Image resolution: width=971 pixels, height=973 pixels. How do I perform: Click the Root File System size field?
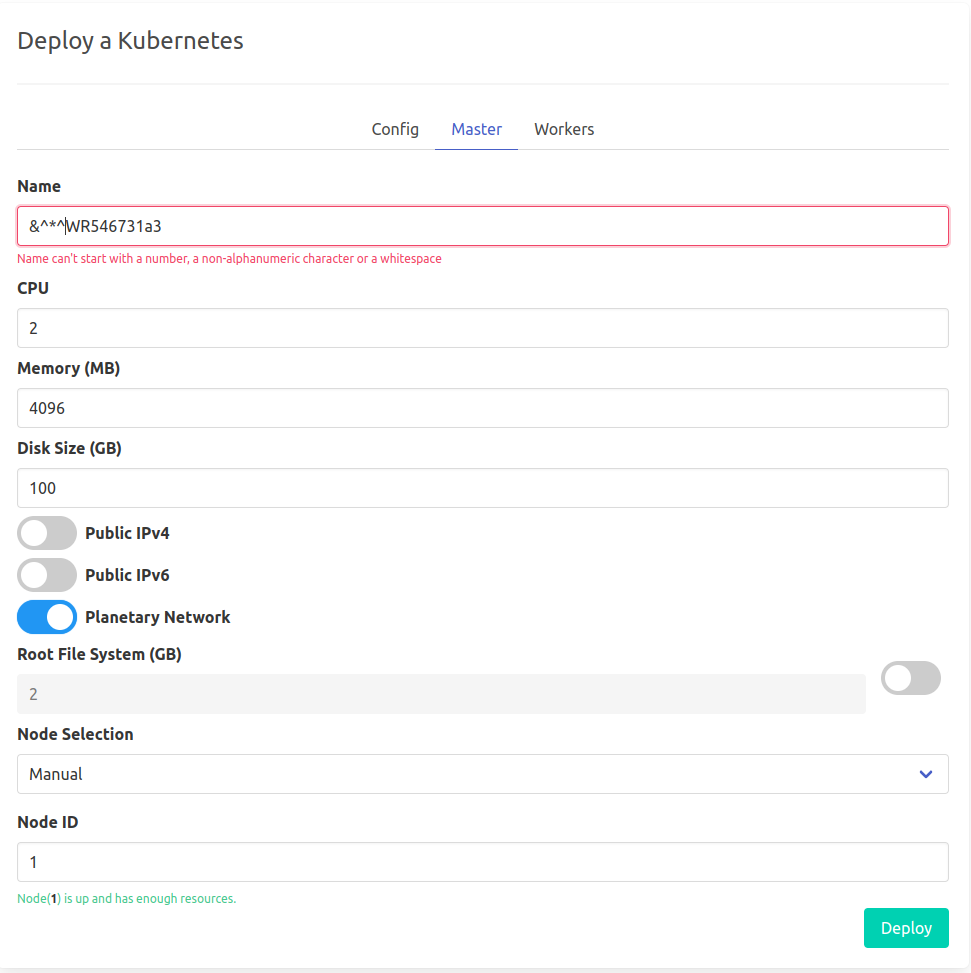point(441,693)
